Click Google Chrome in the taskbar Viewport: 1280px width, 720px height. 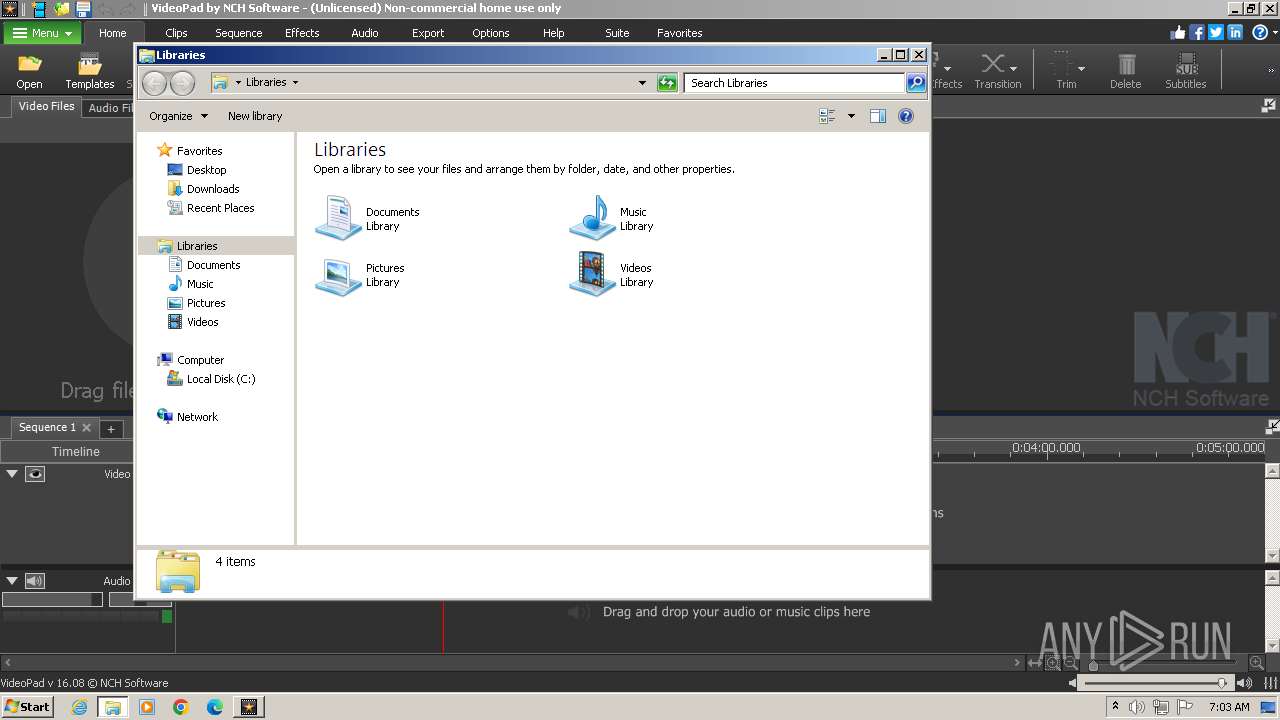click(x=181, y=707)
